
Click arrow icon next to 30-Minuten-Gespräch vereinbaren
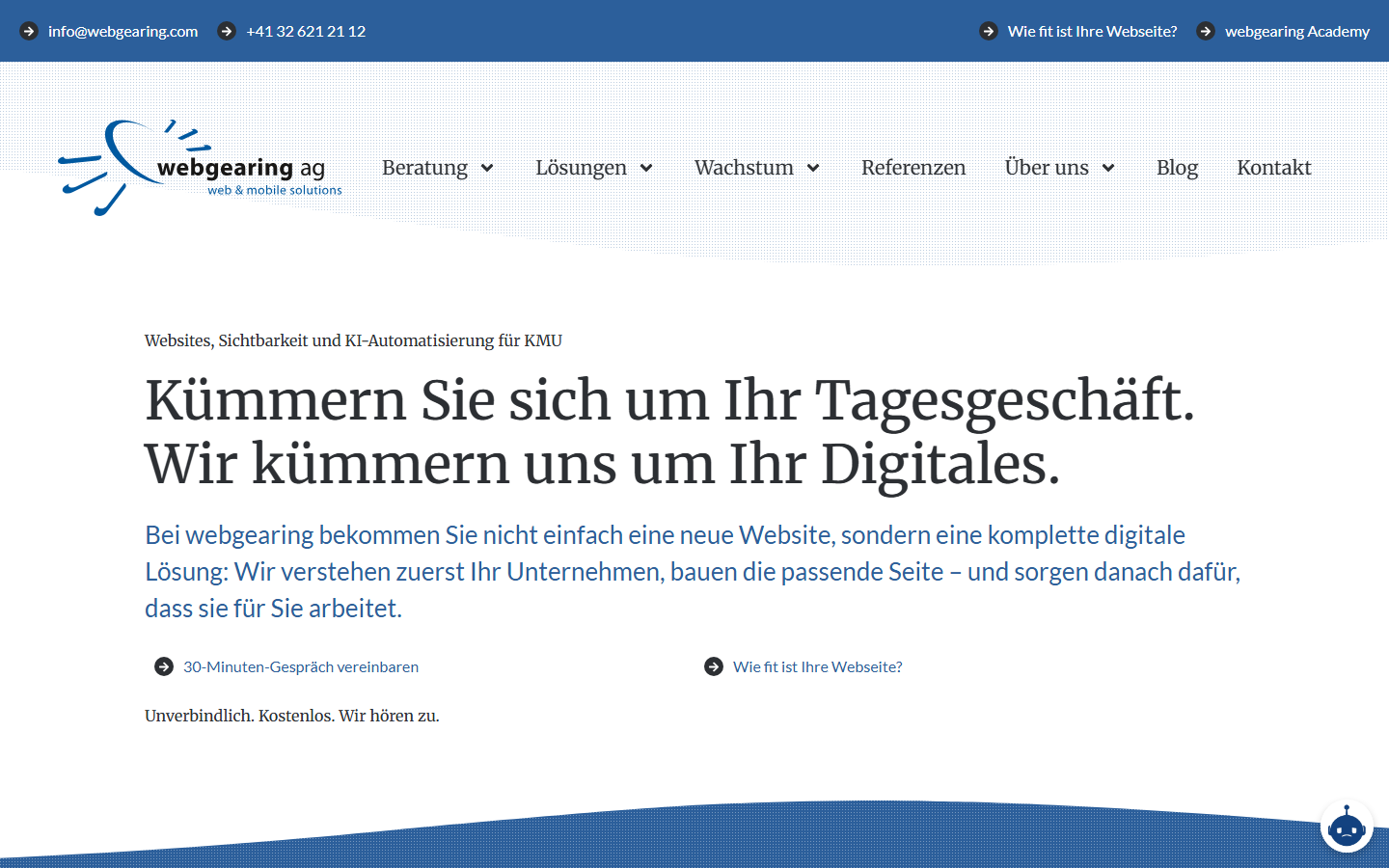164,666
